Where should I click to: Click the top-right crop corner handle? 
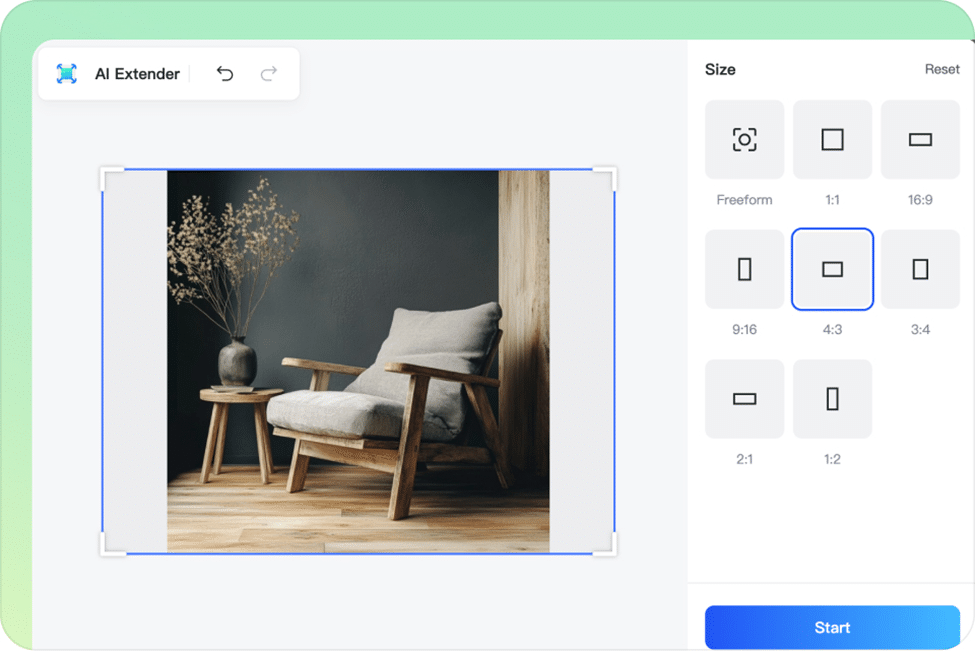tap(611, 173)
